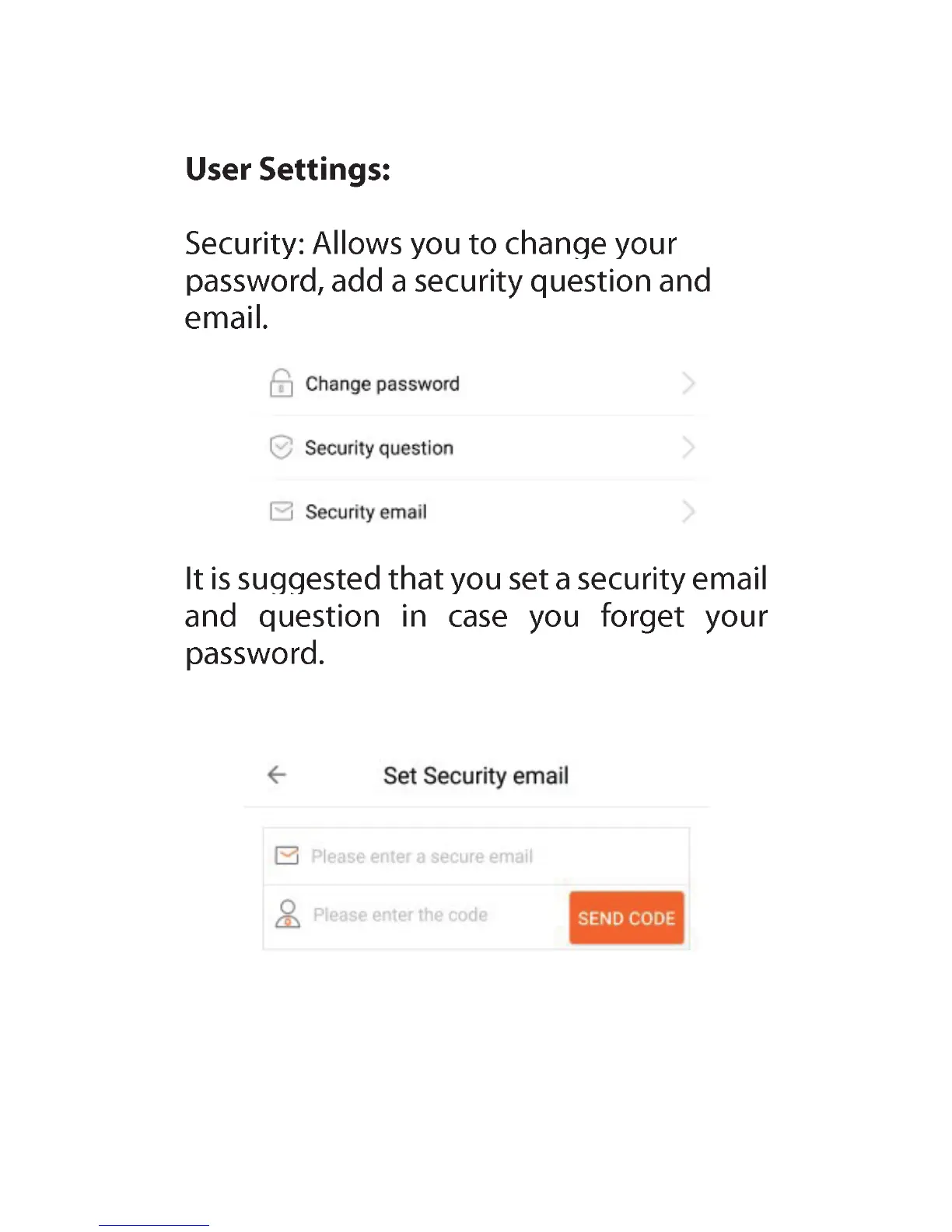952x1232 pixels.
Task: Focus the 'Please enter the code' field
Action: (x=401, y=915)
